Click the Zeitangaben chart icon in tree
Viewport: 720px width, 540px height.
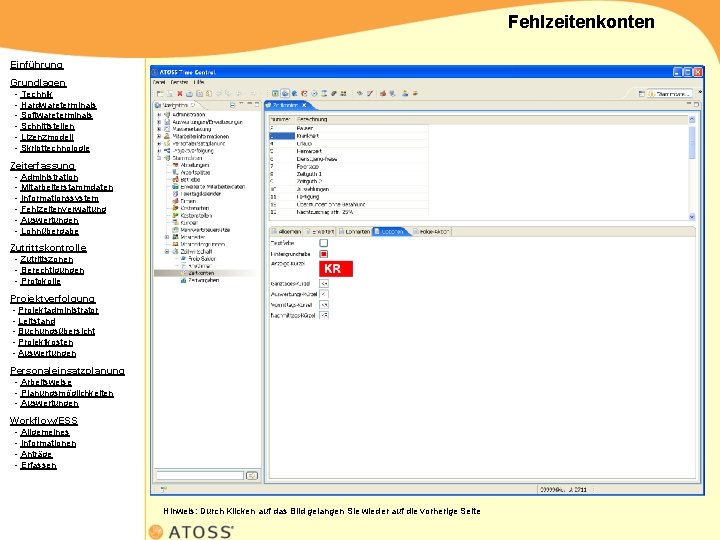click(x=183, y=280)
